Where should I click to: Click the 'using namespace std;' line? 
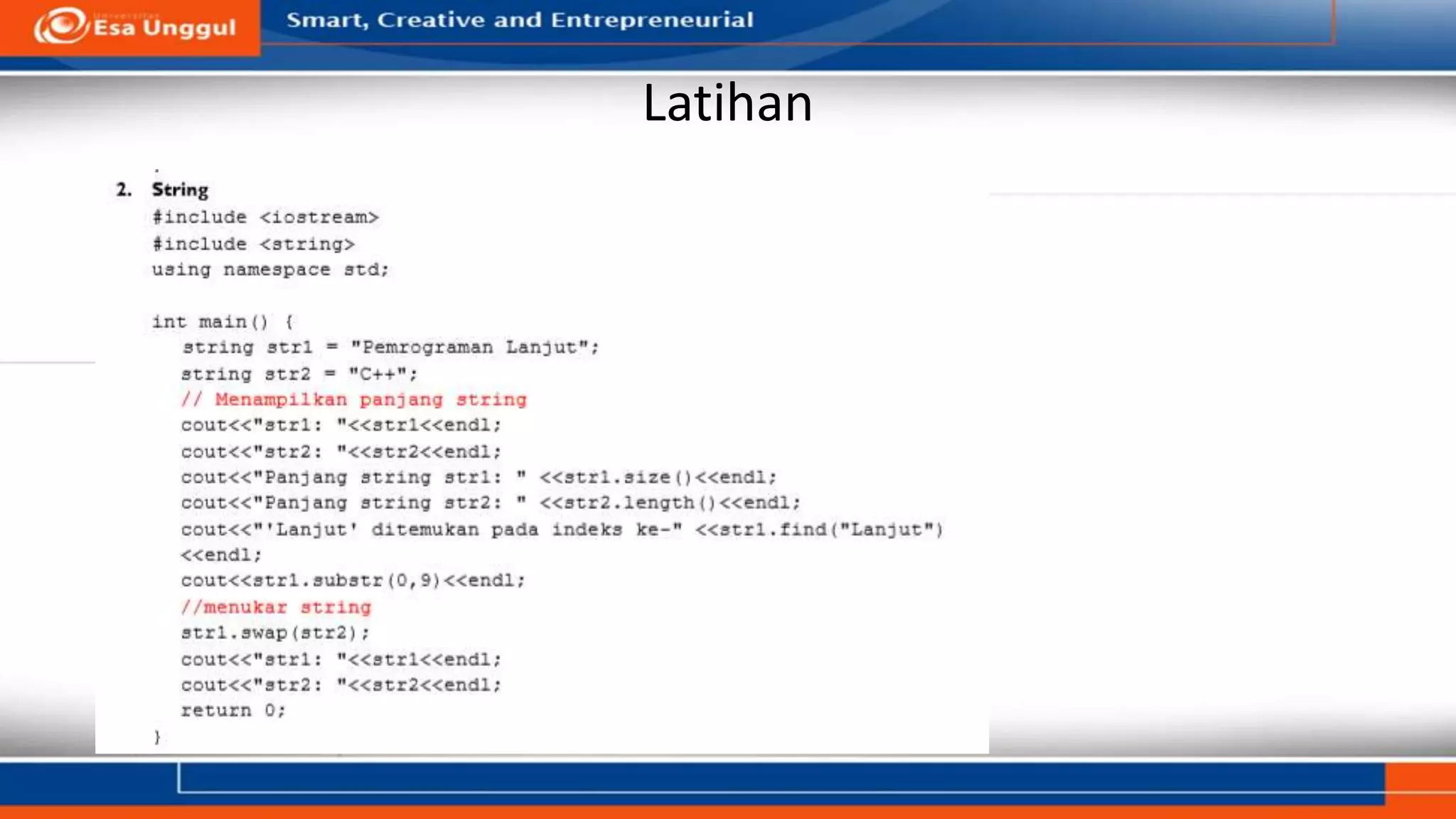coord(270,270)
